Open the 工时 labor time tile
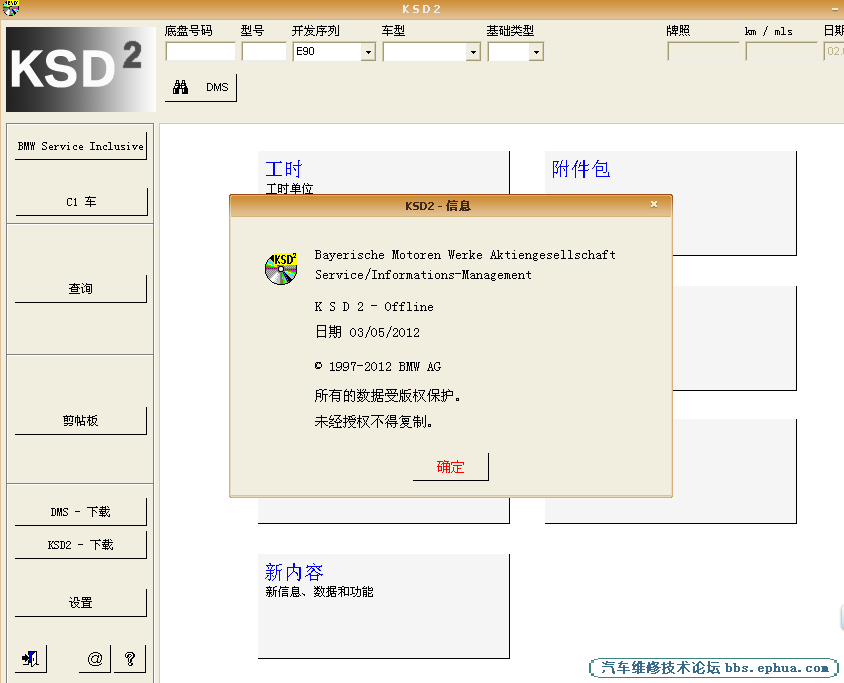 pos(383,173)
